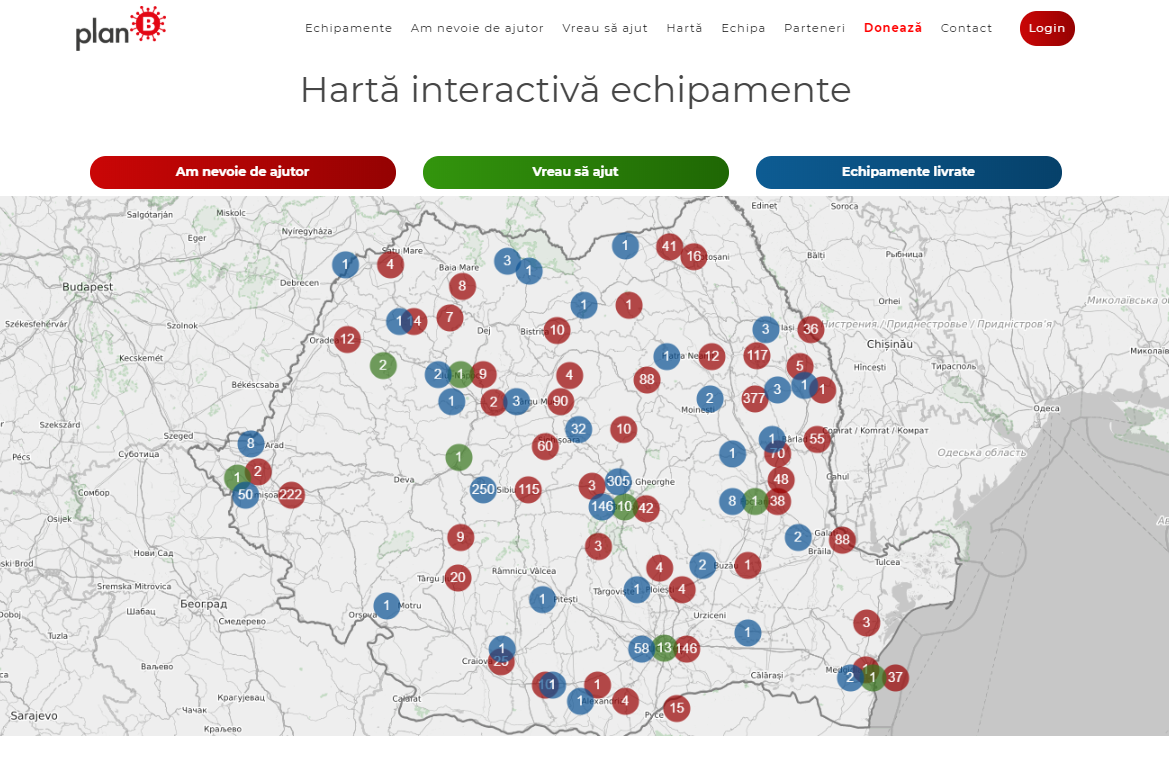Viewport: 1169px width, 761px height.
Task: Click the Login button
Action: [1046, 28]
